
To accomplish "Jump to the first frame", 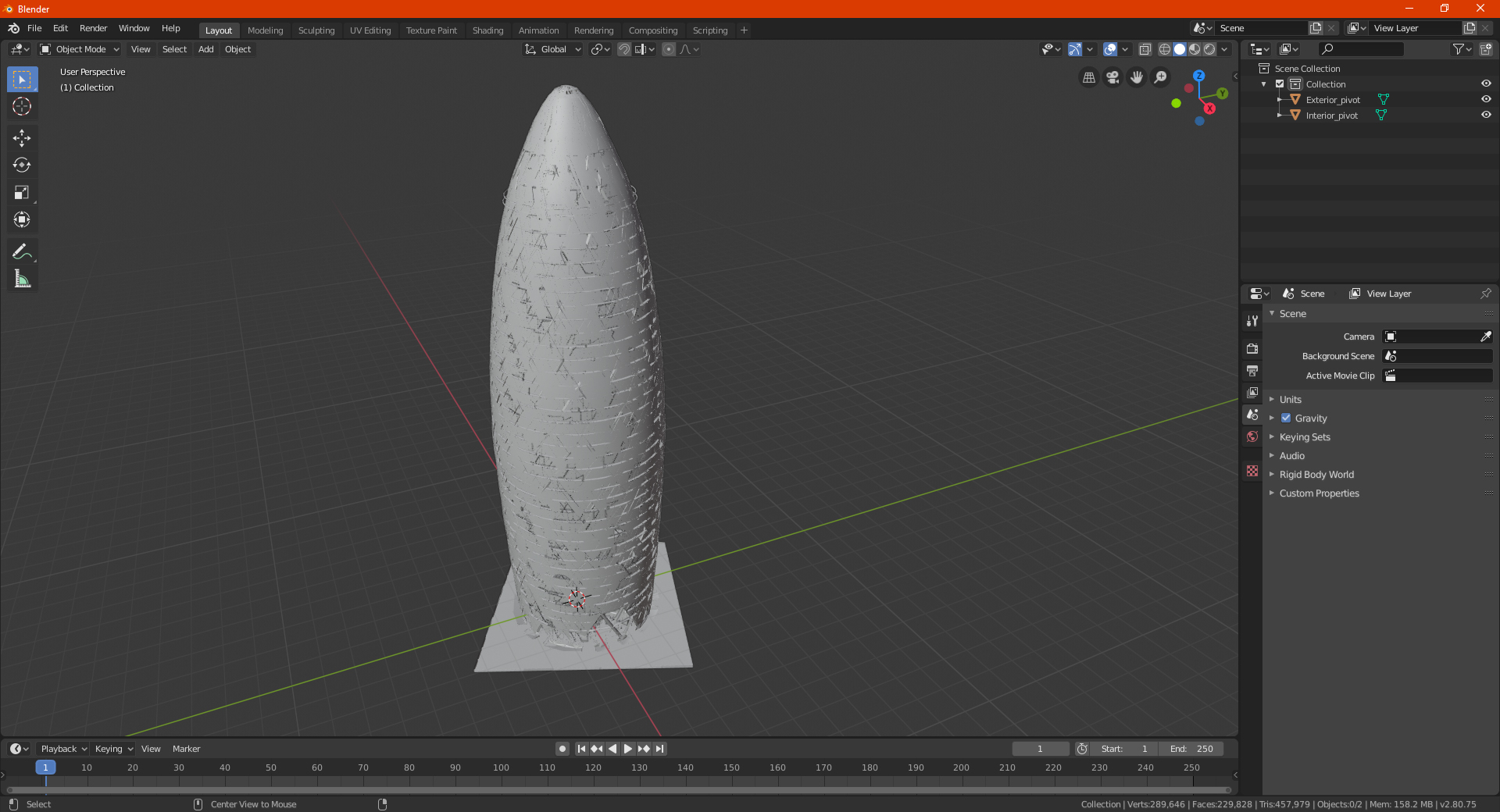I will click(581, 749).
